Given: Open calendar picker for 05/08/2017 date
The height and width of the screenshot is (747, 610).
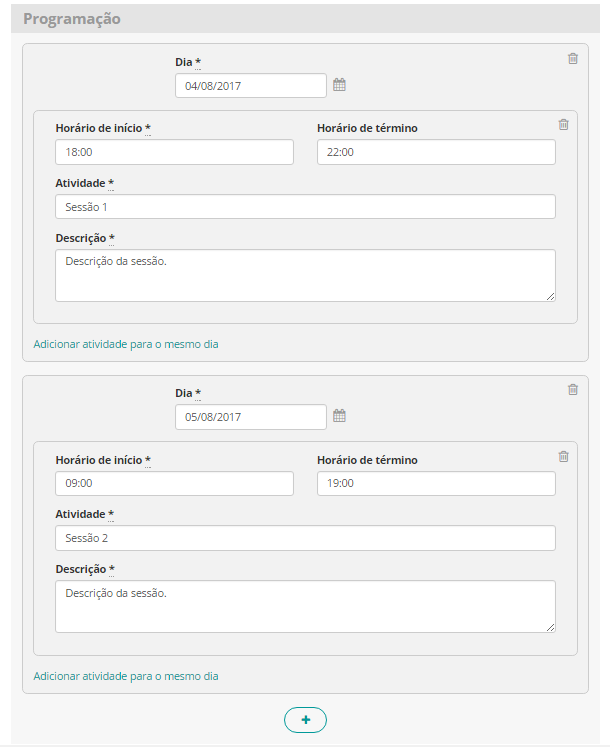Looking at the screenshot, I should [x=339, y=416].
